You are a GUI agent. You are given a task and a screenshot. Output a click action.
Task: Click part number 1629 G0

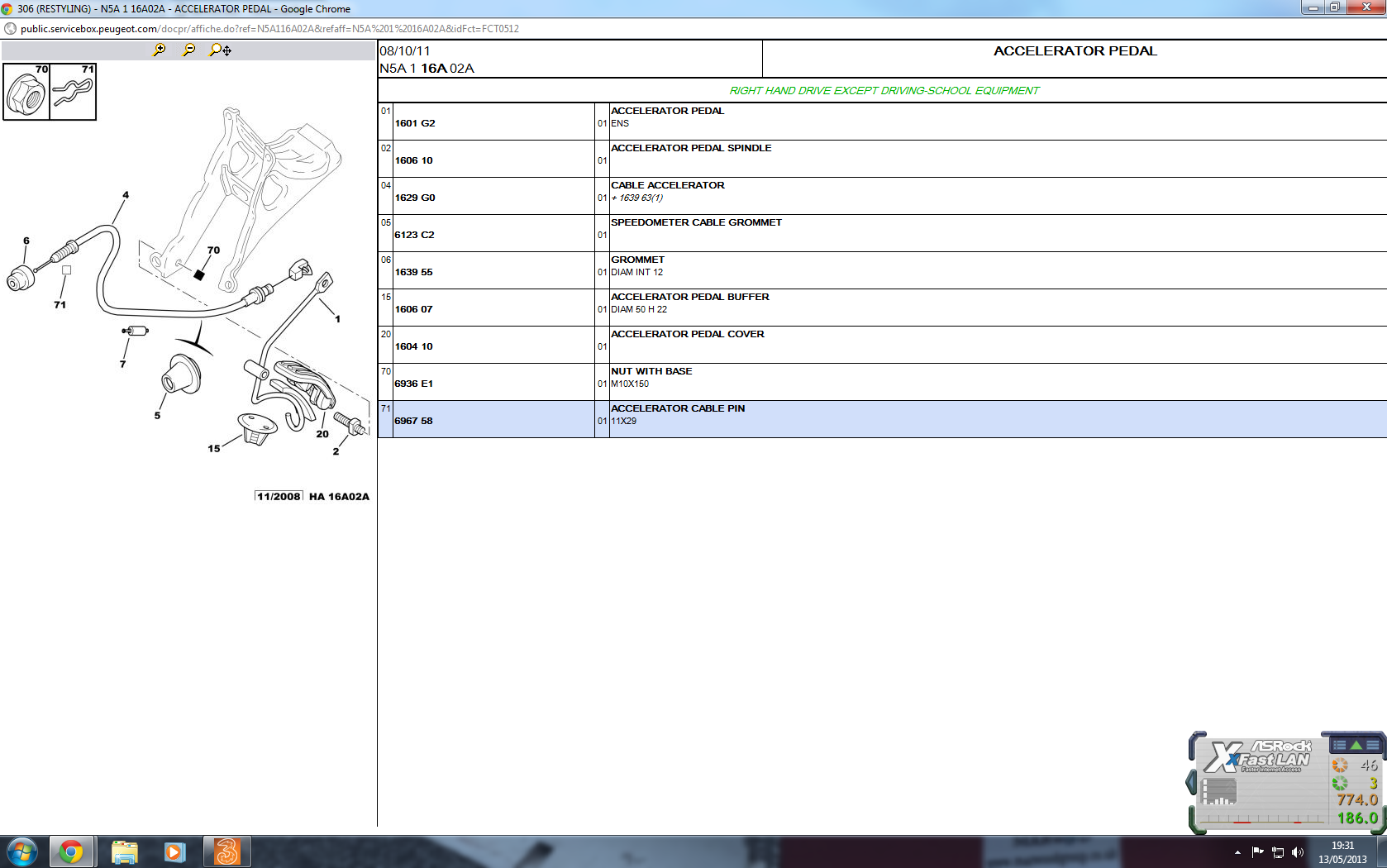(x=415, y=198)
